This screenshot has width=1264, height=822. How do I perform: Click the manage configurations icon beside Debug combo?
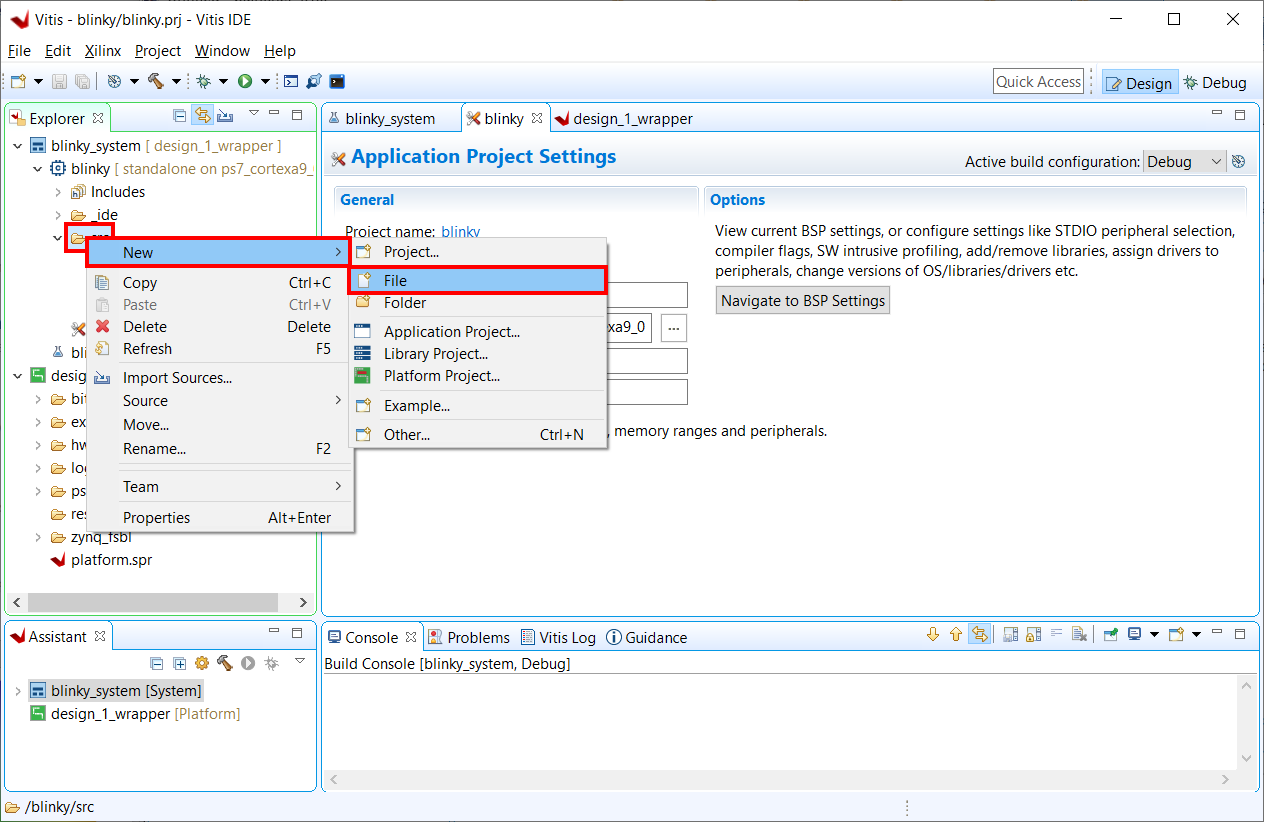point(1238,161)
